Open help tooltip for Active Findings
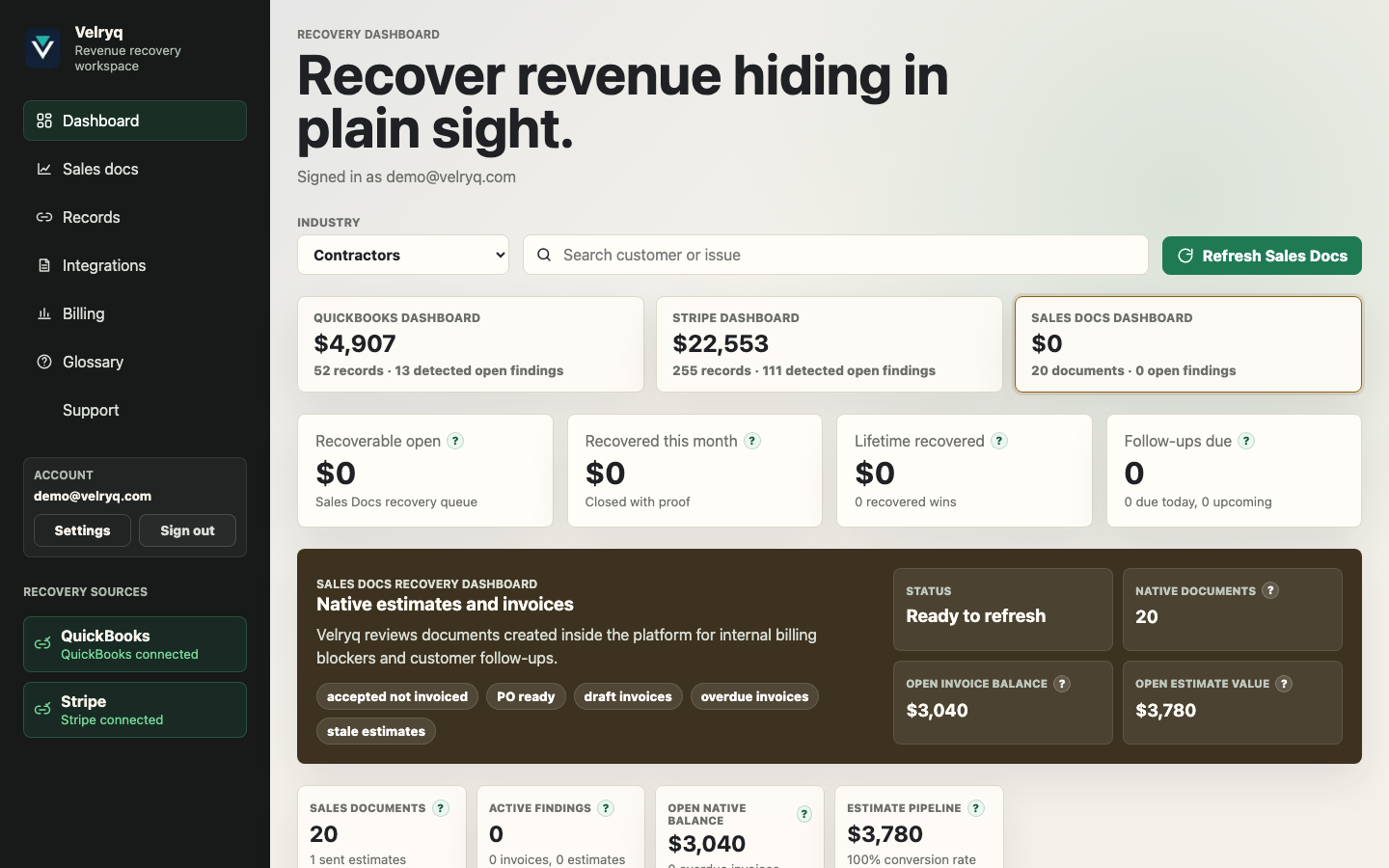This screenshot has height=868, width=1389. (606, 808)
